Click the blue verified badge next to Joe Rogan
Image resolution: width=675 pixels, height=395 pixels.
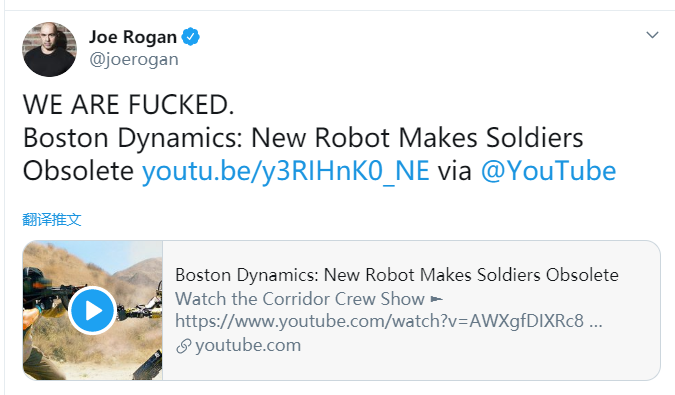[x=190, y=37]
